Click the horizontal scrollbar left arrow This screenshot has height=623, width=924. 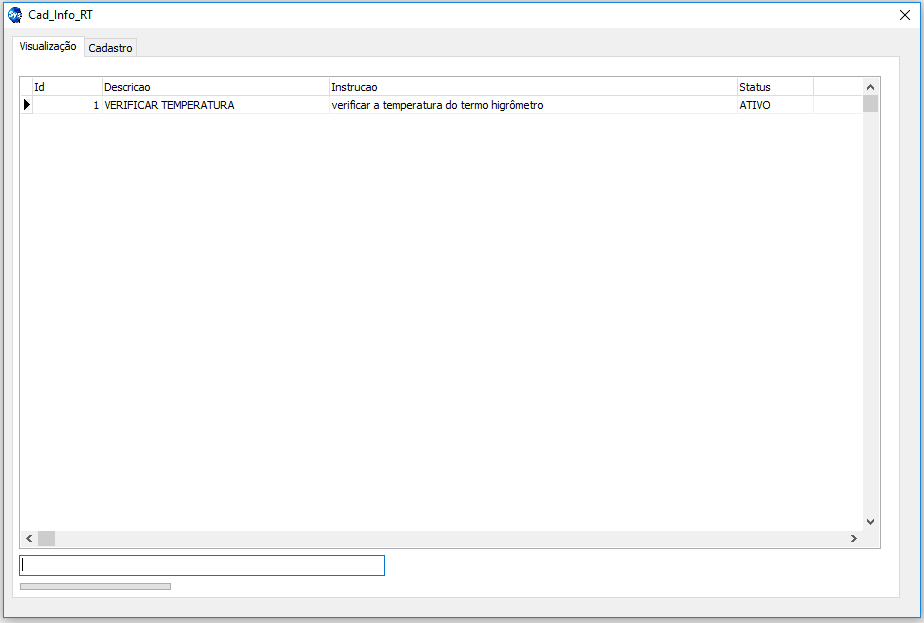pyautogui.click(x=29, y=539)
